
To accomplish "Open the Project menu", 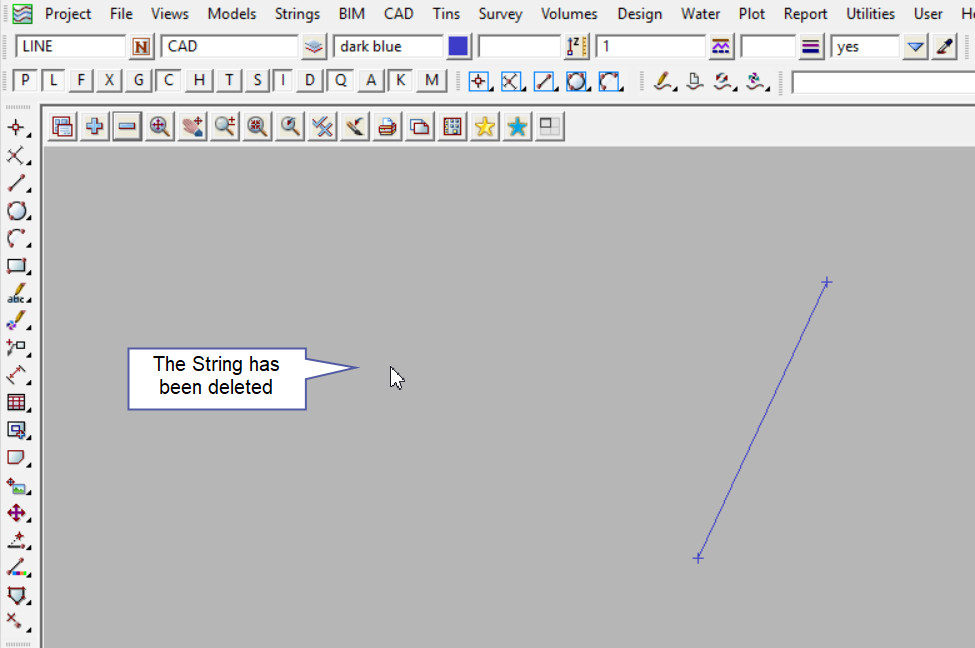I will pyautogui.click(x=68, y=14).
